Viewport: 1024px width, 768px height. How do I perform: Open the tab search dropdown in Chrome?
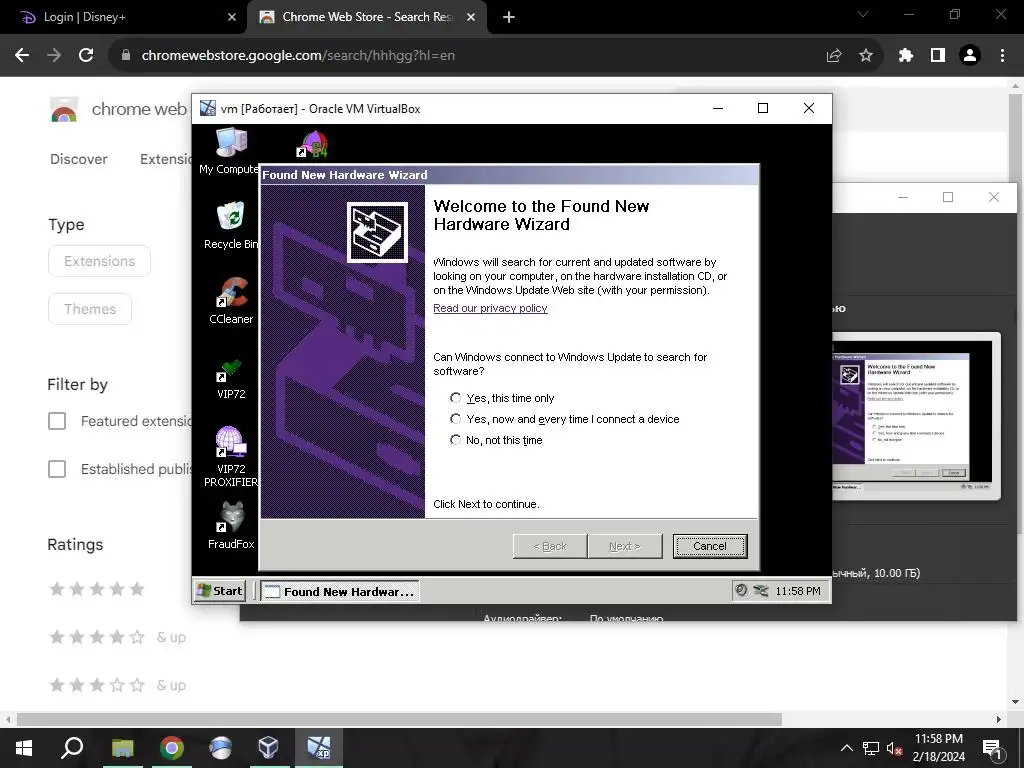863,14
